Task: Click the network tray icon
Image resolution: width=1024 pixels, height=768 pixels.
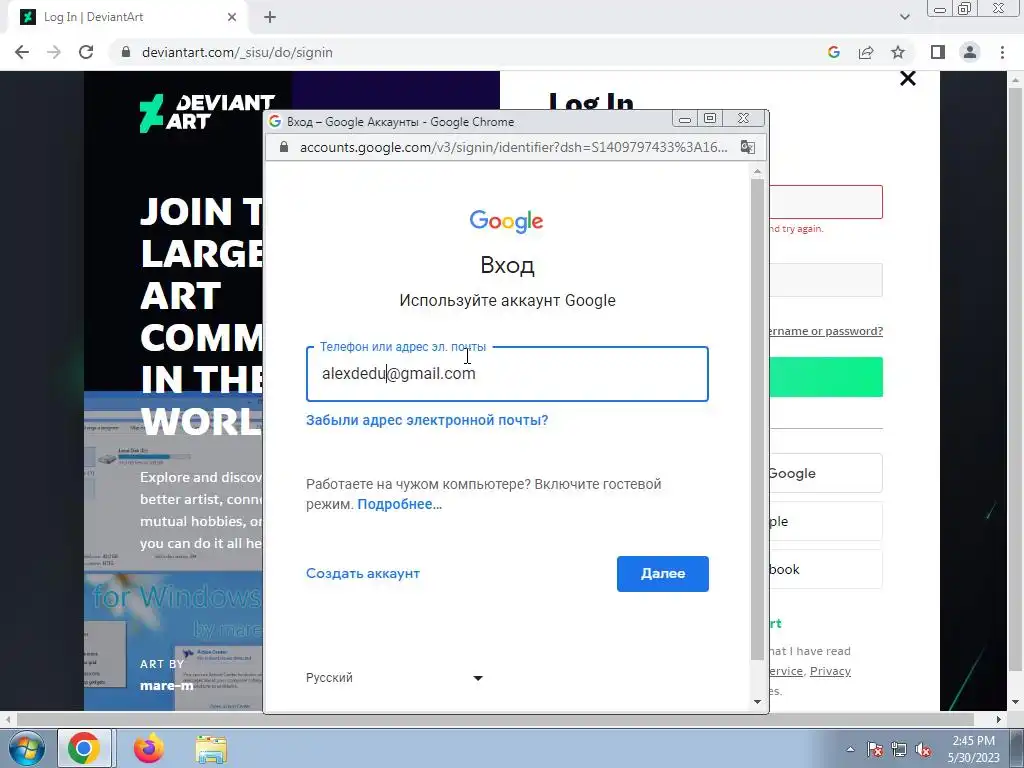Action: (x=899, y=749)
